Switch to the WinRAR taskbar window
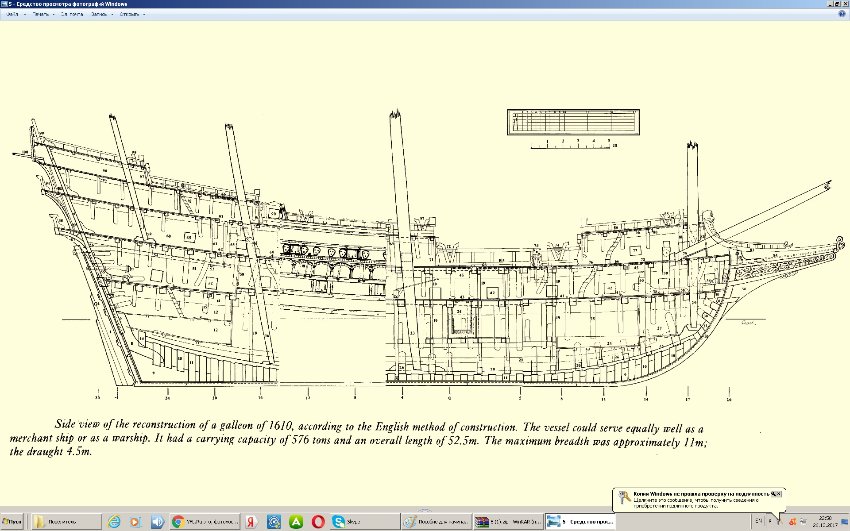 508,522
